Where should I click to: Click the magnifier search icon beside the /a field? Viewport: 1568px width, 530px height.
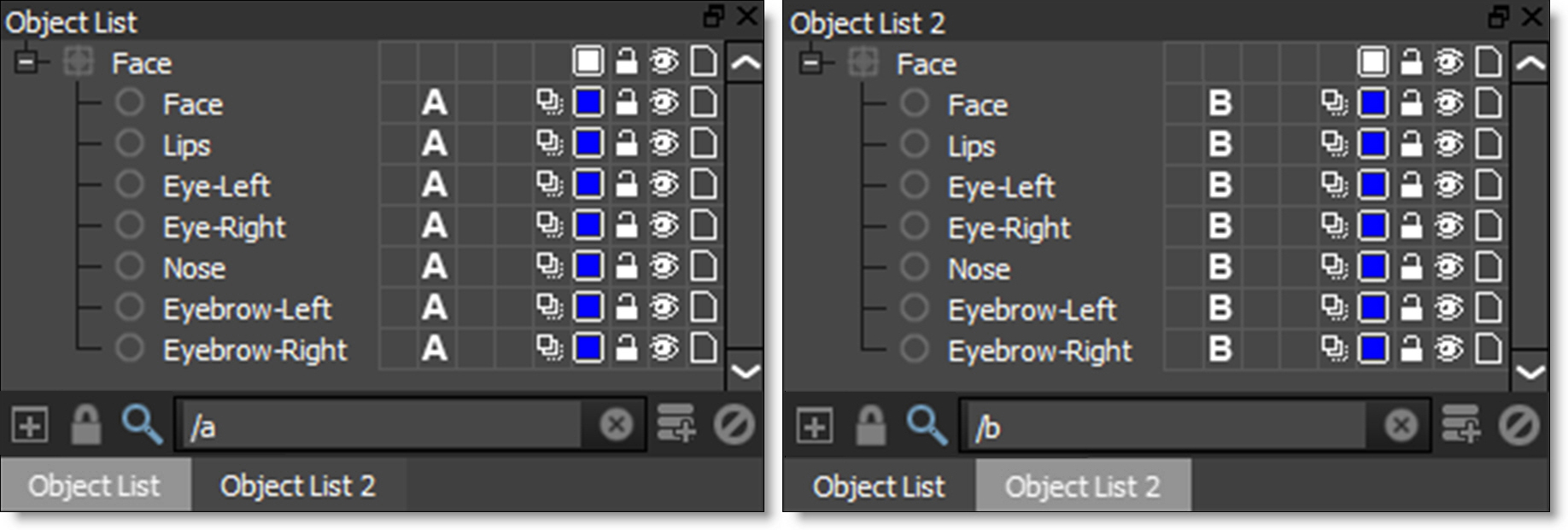[141, 424]
